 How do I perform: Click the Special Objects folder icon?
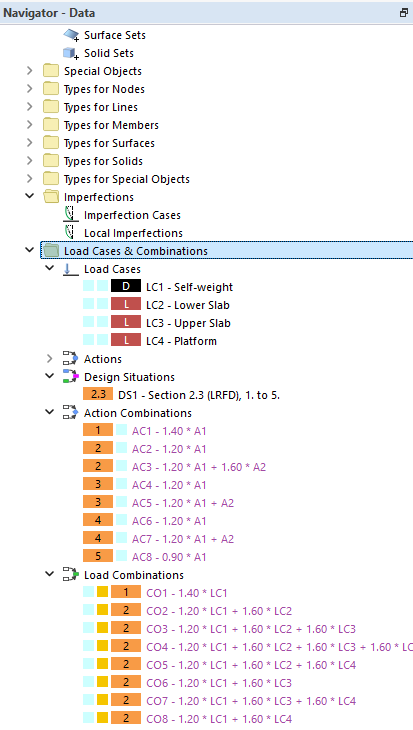pos(51,71)
